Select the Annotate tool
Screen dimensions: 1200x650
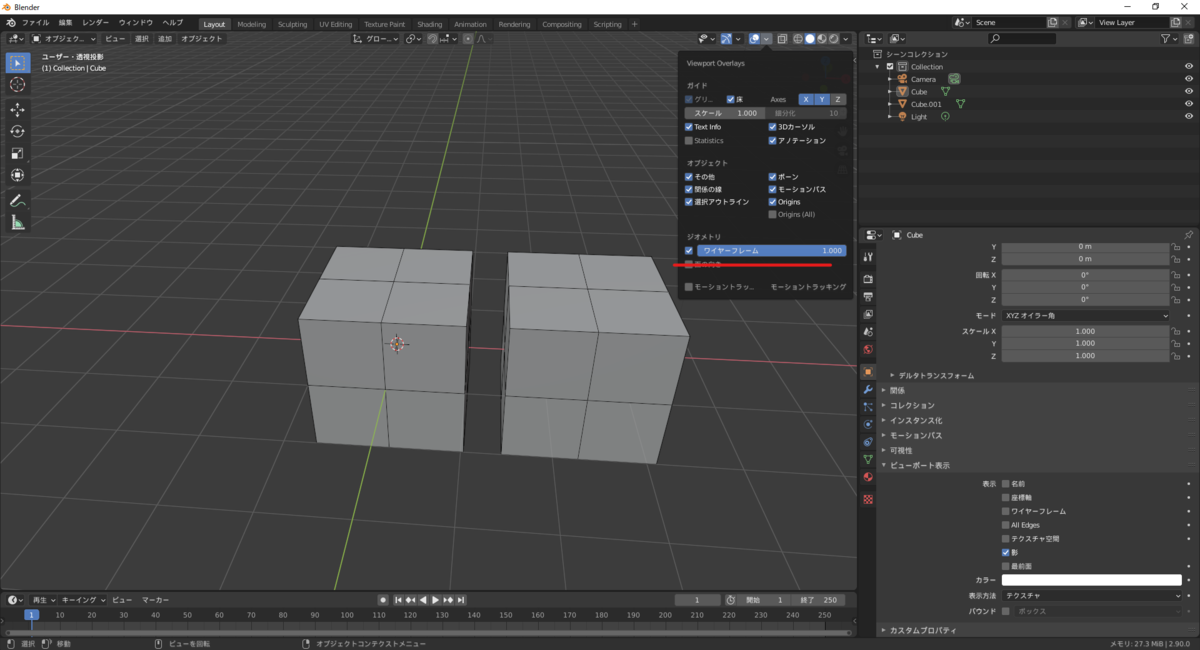[x=17, y=201]
